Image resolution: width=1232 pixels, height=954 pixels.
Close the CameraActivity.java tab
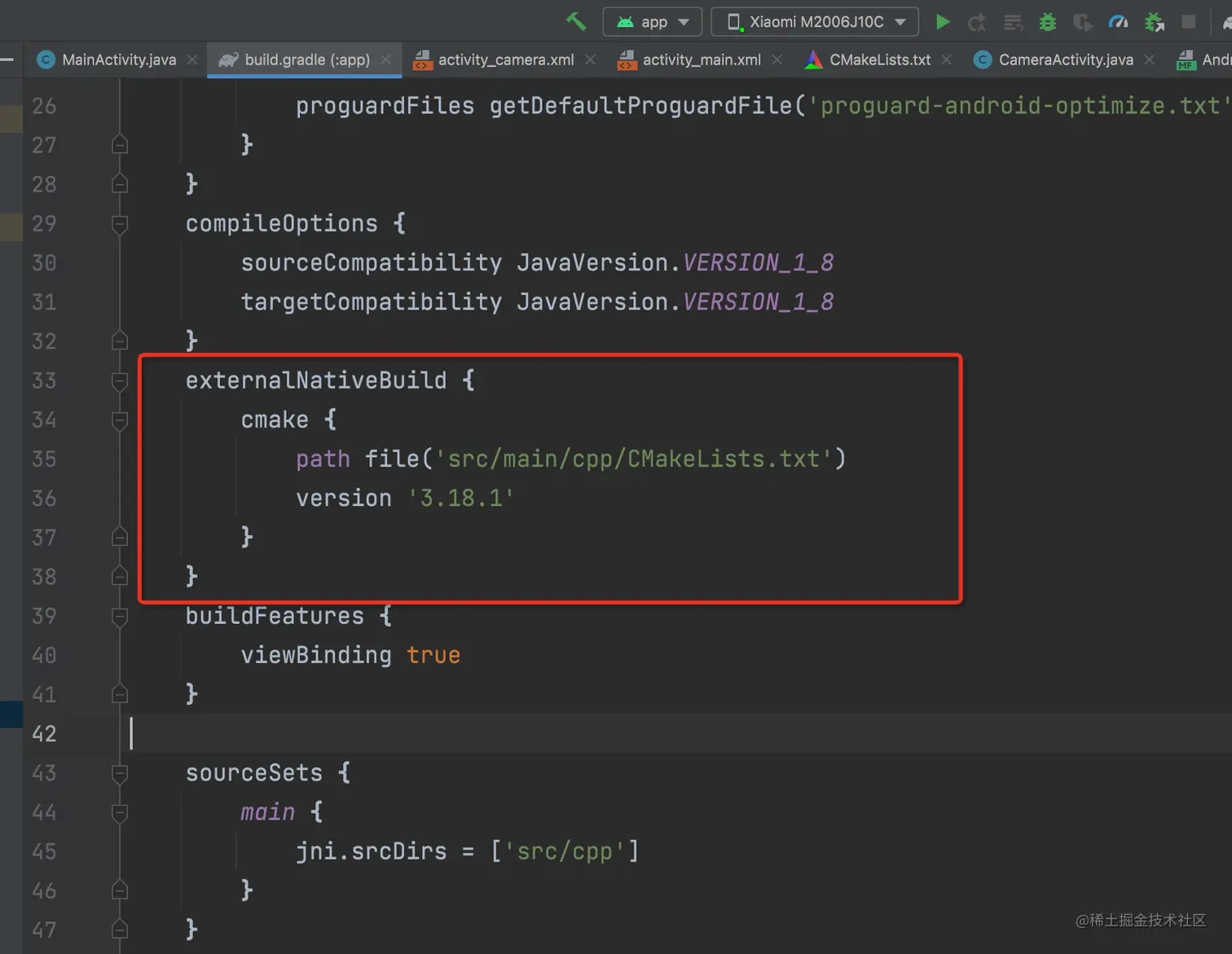(1149, 59)
